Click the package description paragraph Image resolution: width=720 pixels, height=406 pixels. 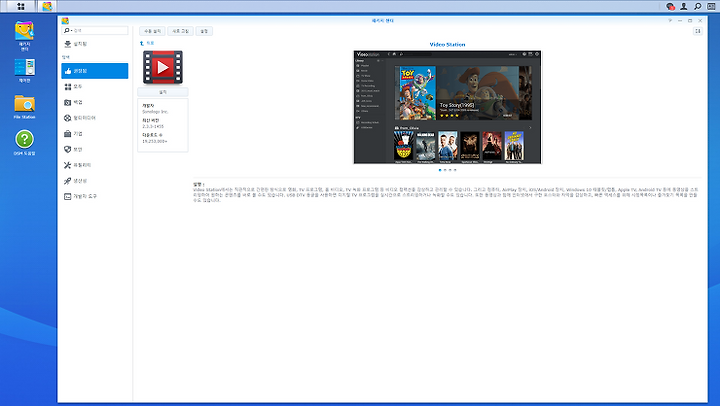click(445, 195)
